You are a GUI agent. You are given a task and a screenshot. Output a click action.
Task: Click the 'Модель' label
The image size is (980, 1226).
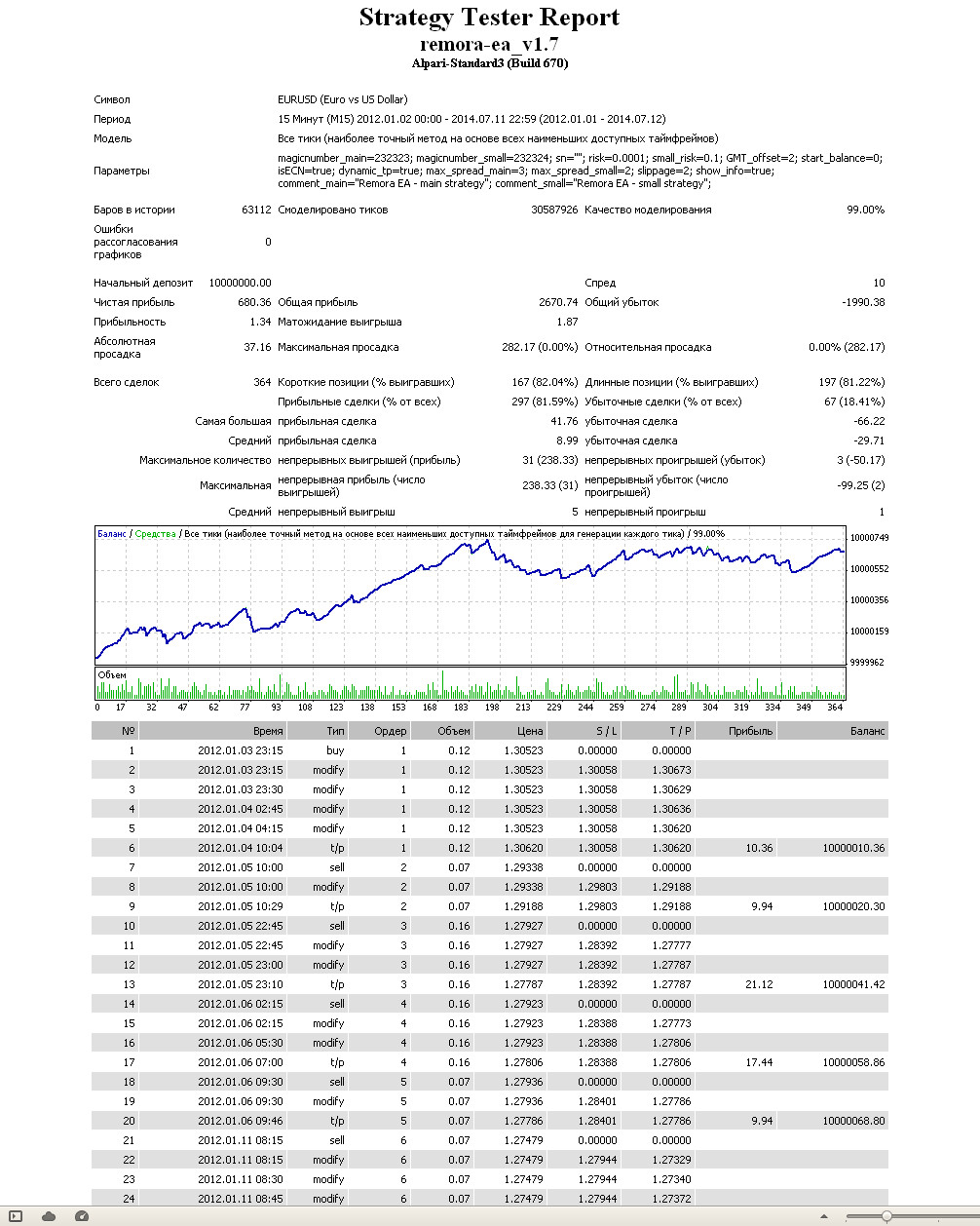(x=113, y=138)
